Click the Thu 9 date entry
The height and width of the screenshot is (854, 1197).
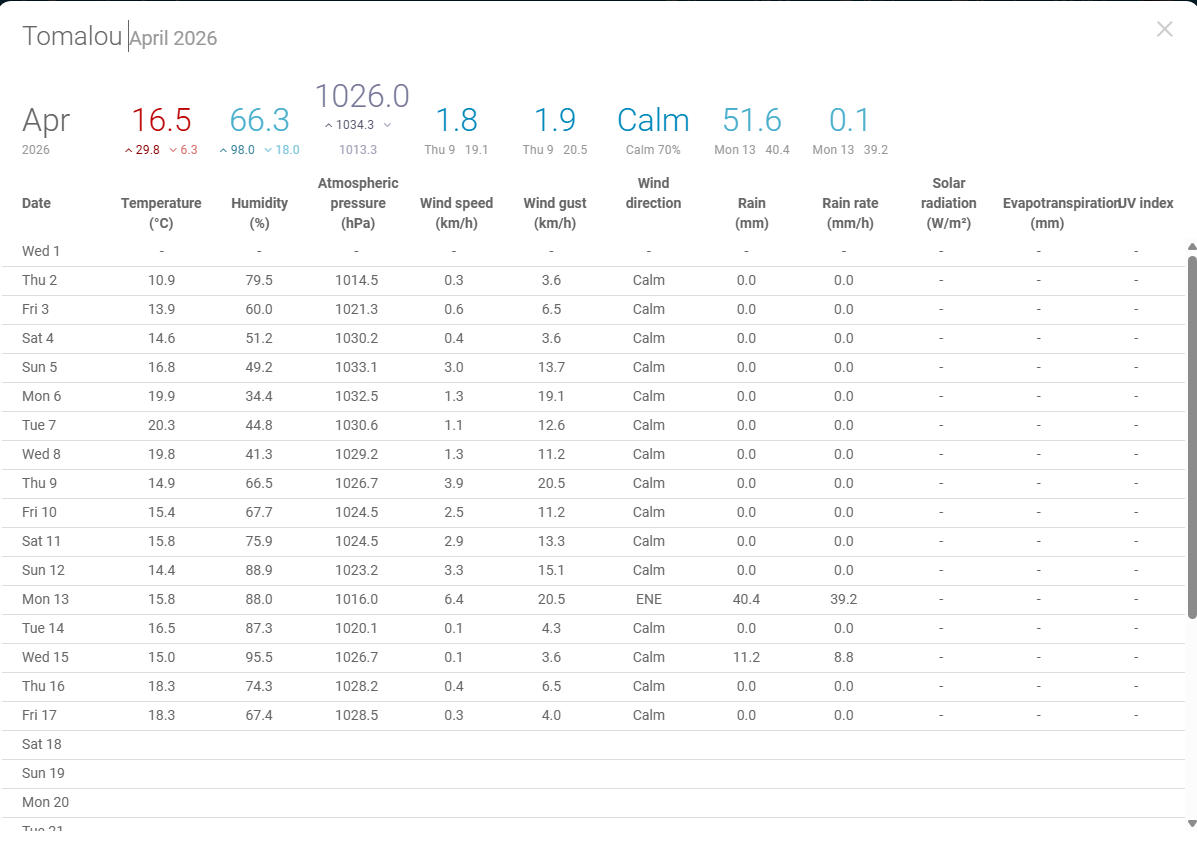[41, 483]
